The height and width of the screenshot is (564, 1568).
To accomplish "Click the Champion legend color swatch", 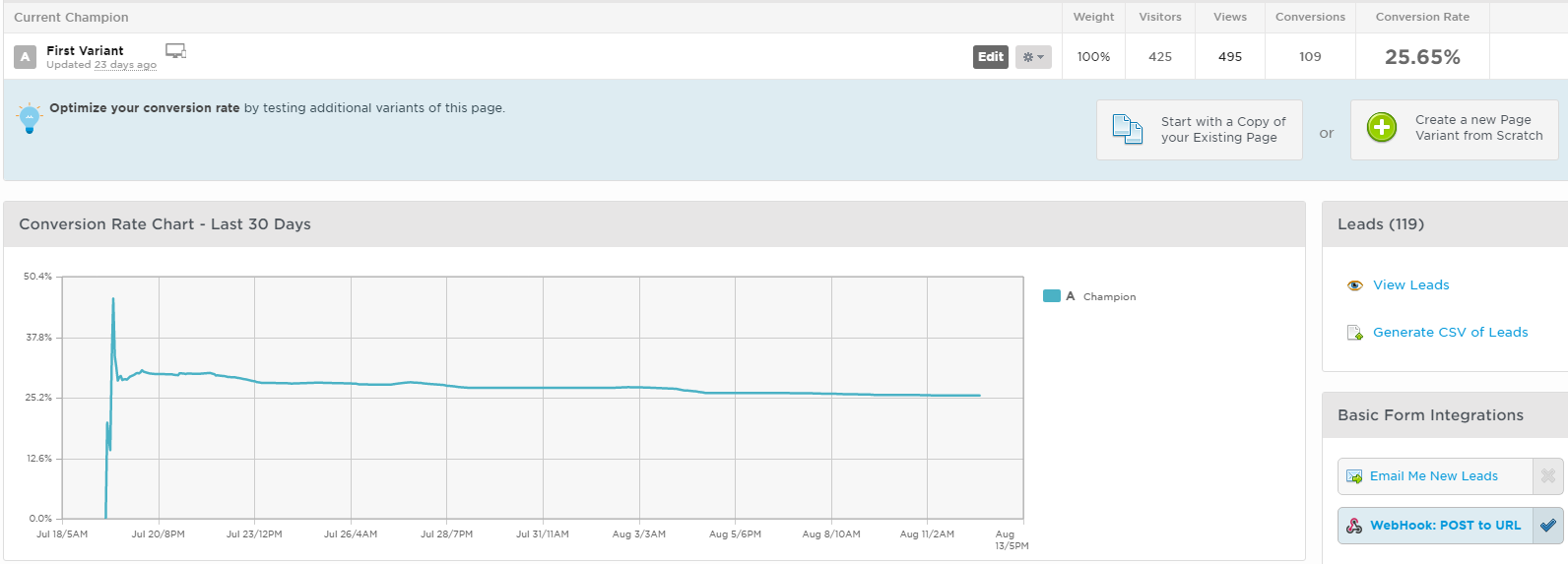I will point(1052,296).
